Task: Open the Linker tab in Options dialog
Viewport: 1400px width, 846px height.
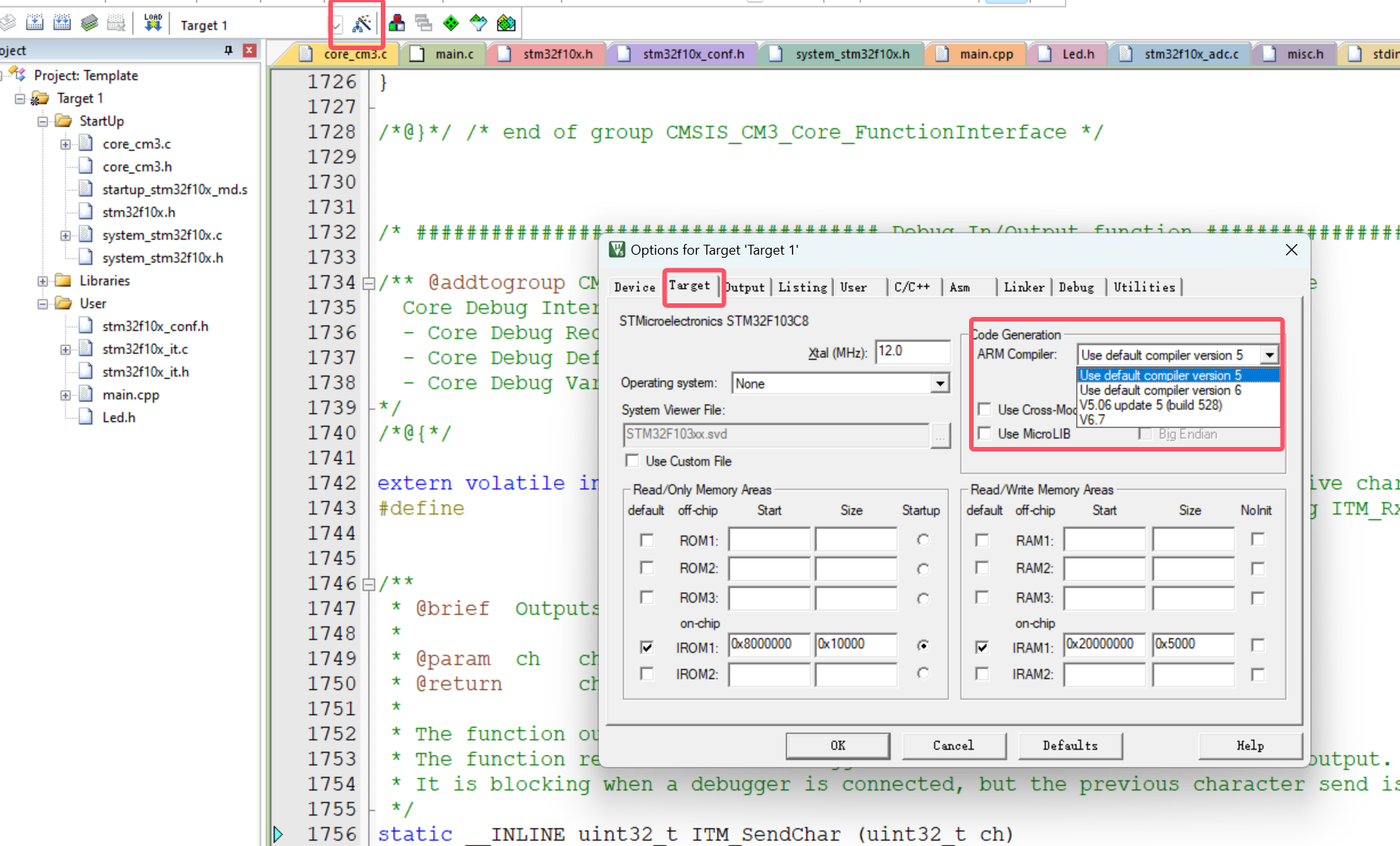Action: 1024,287
